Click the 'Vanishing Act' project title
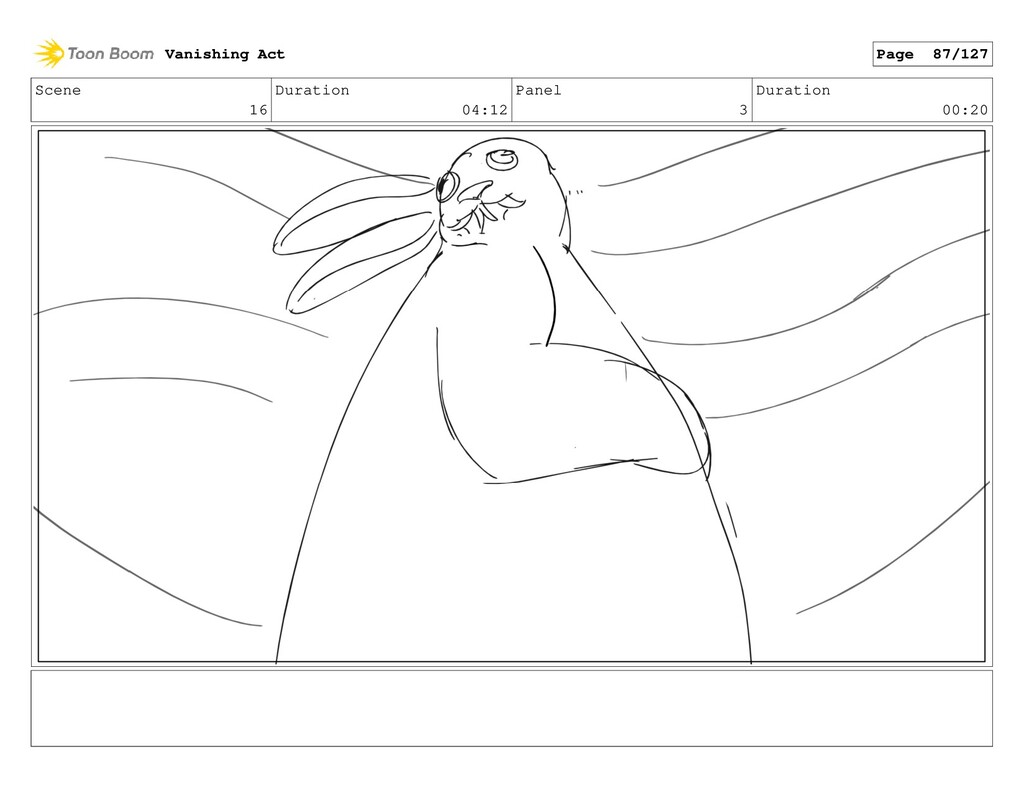The height and width of the screenshot is (793, 1024). (225, 54)
